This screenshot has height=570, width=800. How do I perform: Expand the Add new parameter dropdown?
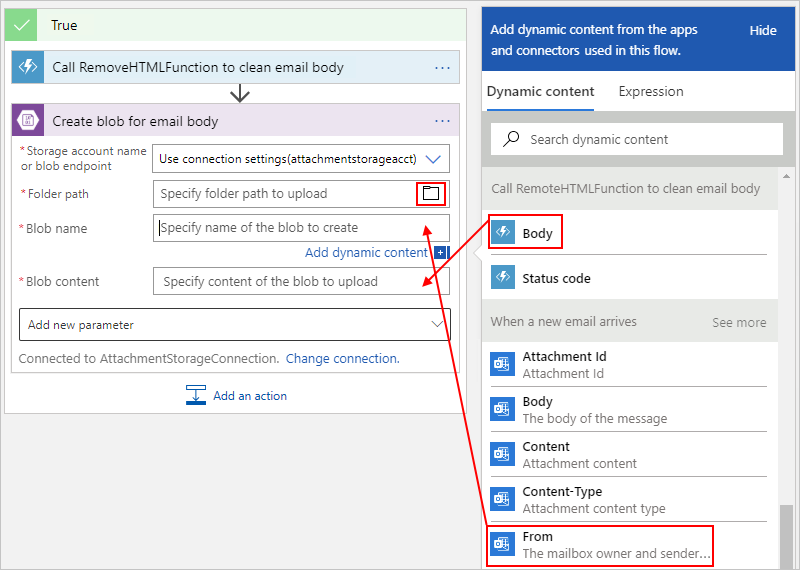click(235, 325)
